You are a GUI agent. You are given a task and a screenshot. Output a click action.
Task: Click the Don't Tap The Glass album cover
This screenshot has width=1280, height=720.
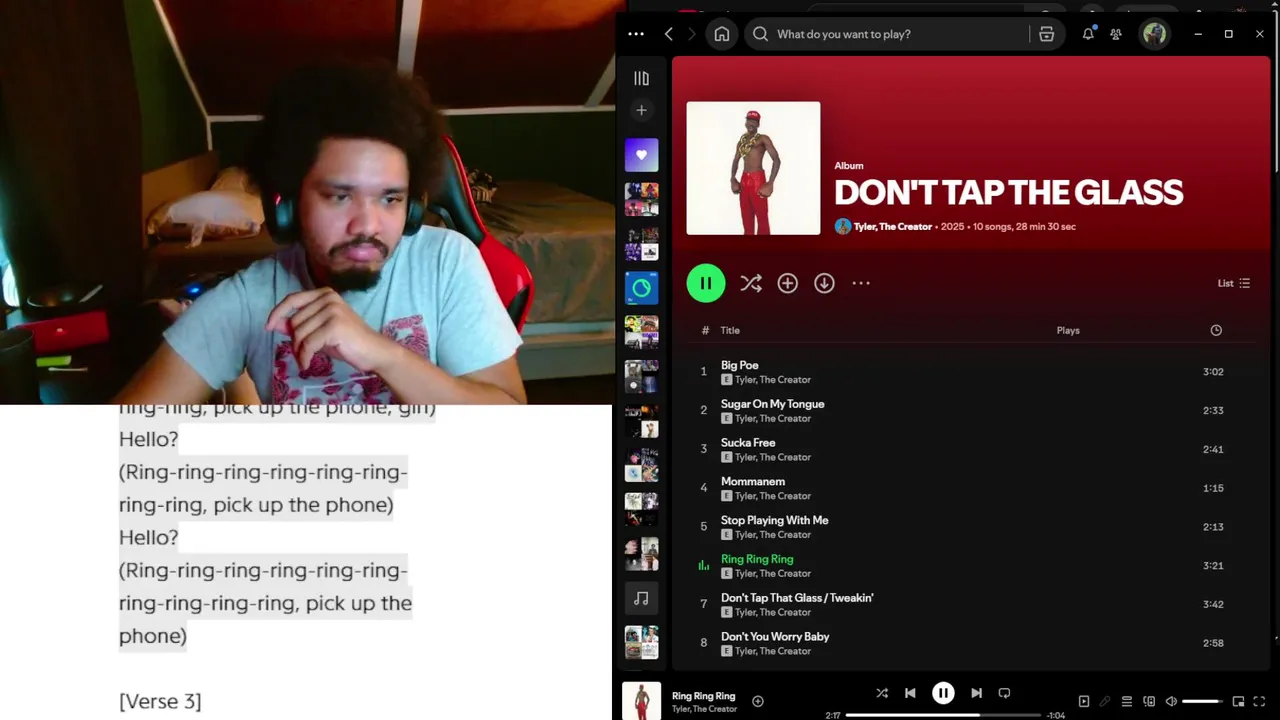(753, 168)
